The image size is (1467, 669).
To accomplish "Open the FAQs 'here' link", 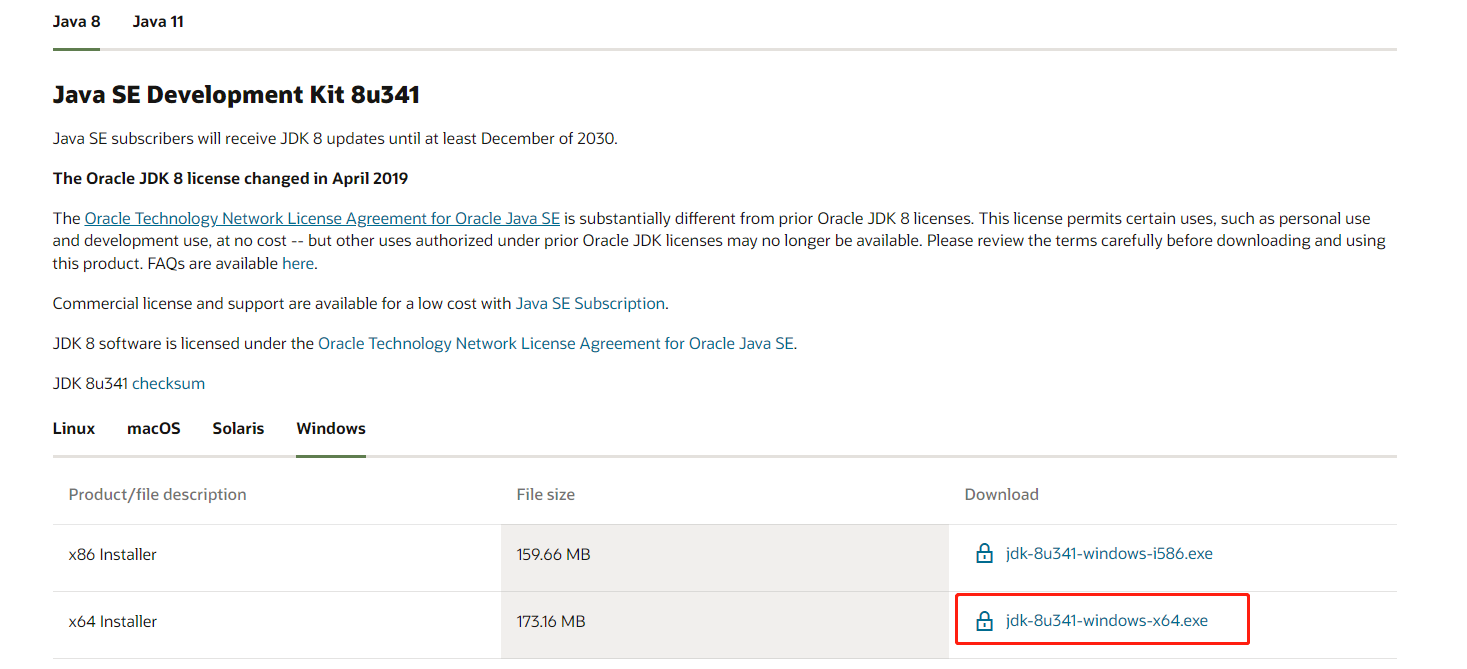I will [x=298, y=264].
